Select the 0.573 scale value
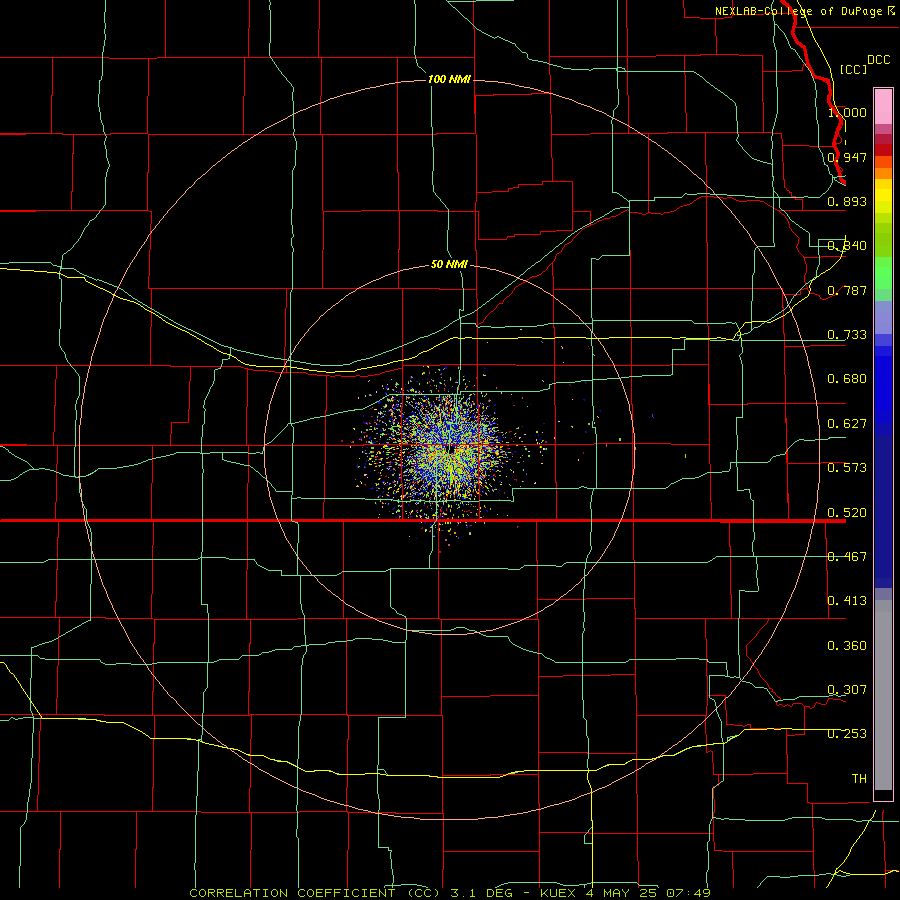This screenshot has width=900, height=900. point(847,468)
